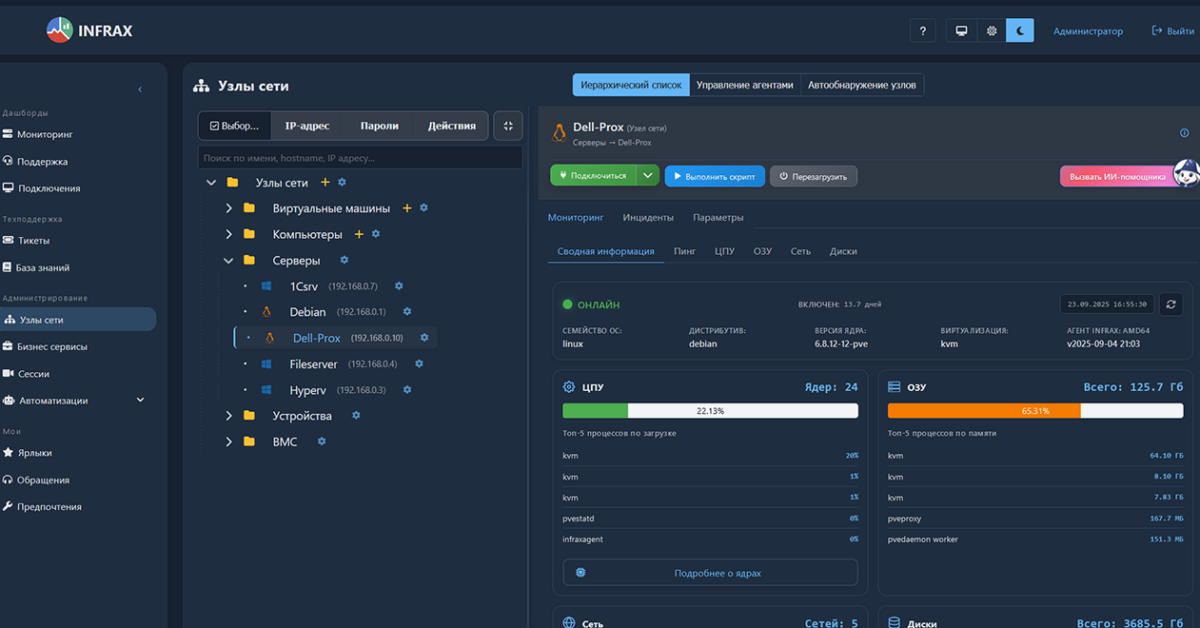This screenshot has height=628, width=1200.
Task: Expand the Виртуальные машины folder
Action: (228, 208)
